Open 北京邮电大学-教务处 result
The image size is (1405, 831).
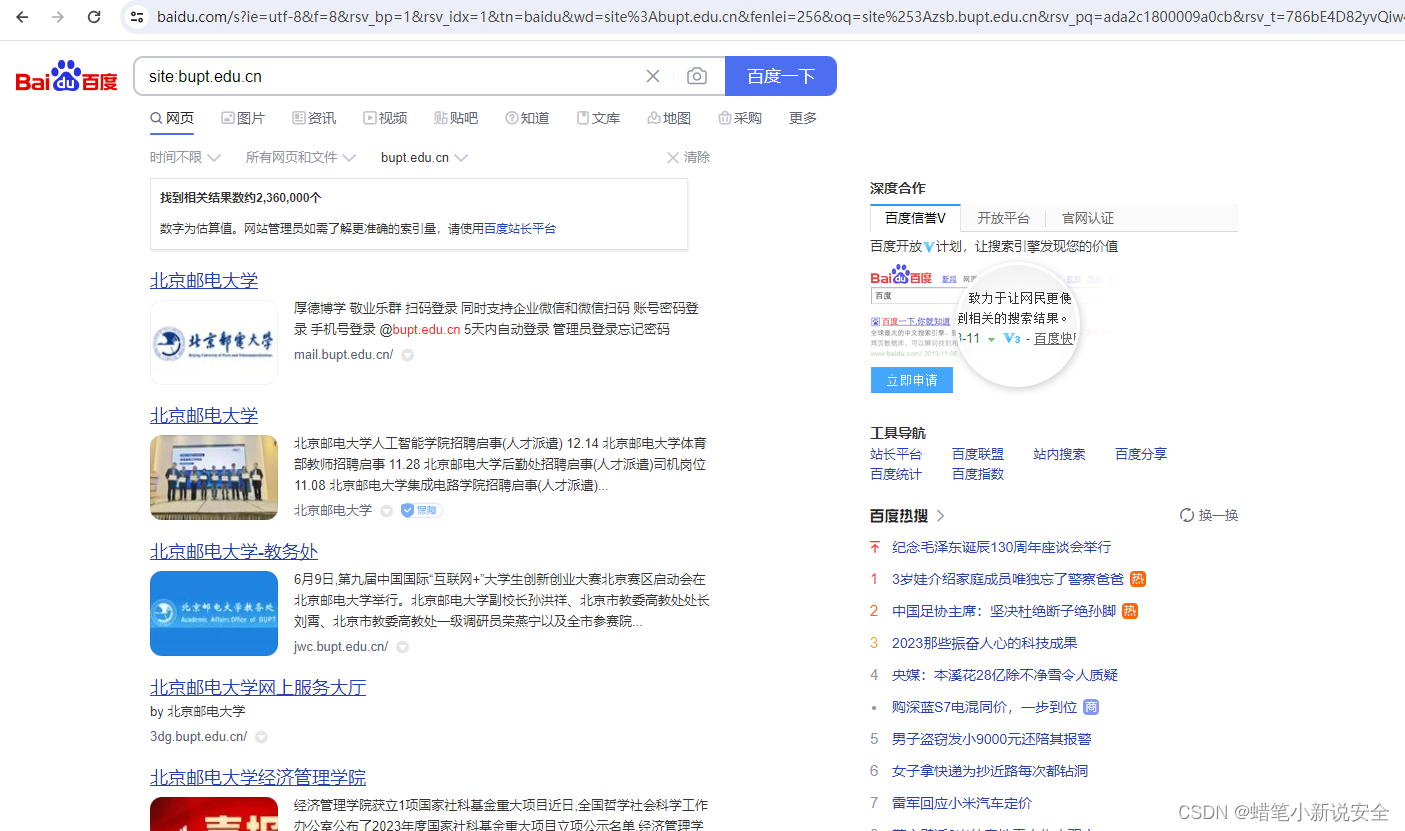(x=234, y=551)
